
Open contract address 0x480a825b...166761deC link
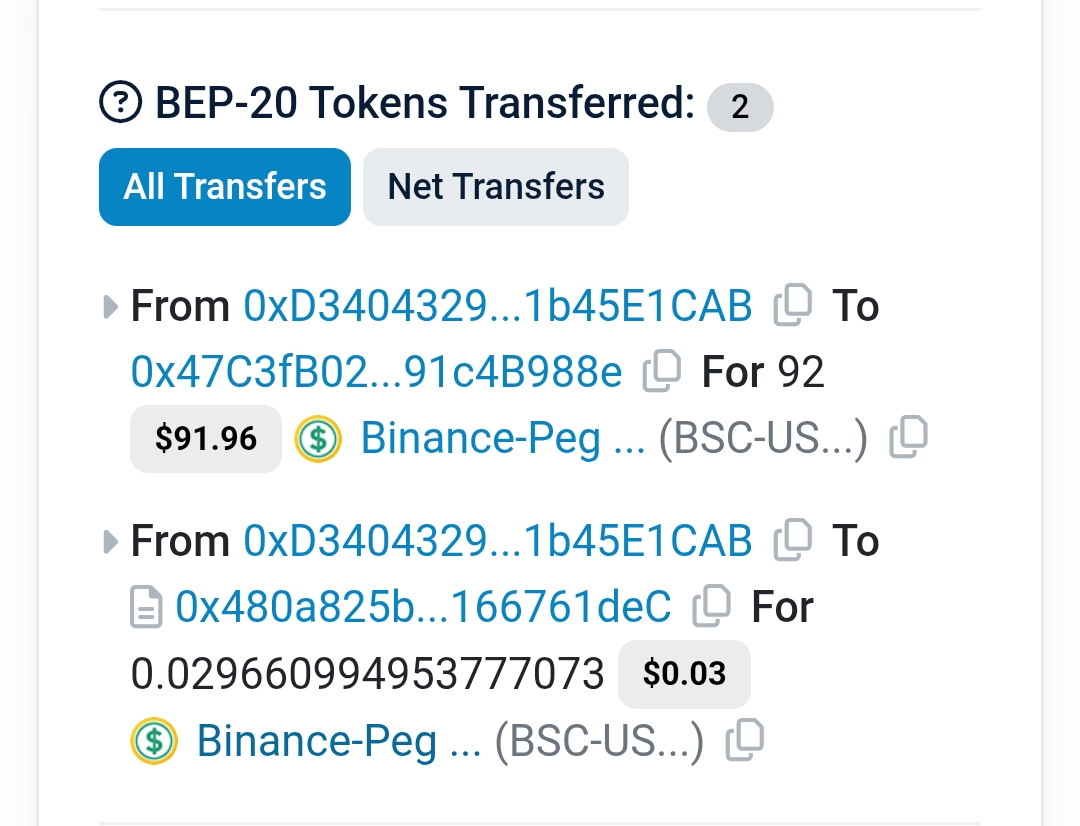(x=423, y=607)
